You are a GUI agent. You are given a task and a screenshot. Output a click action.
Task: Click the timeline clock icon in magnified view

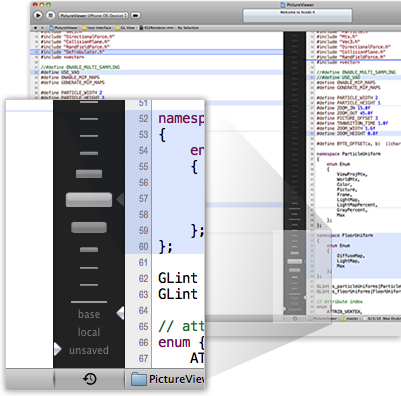coord(90,379)
